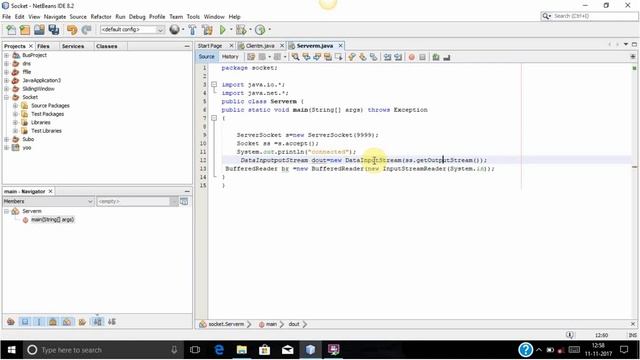The image size is (640, 360).
Task: Switch editor to History view
Action: 230,57
